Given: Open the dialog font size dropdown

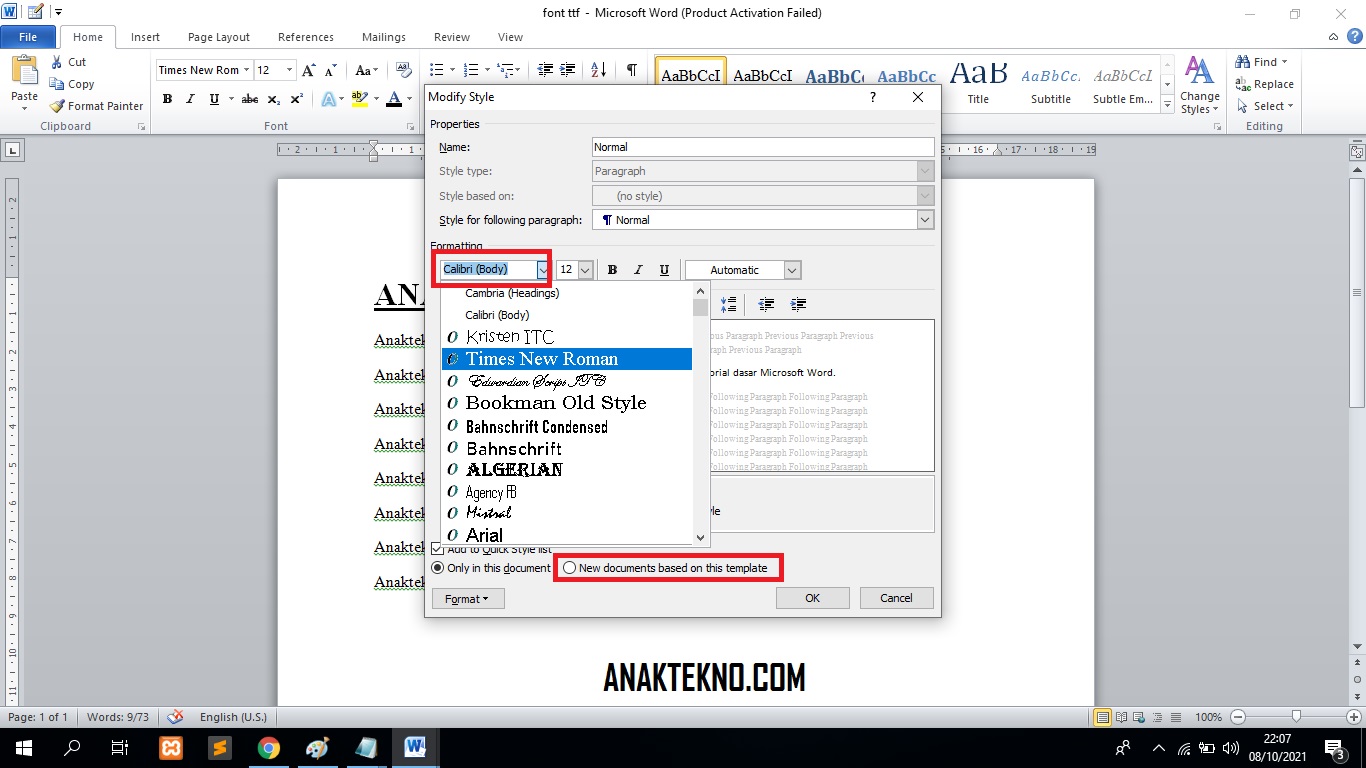Looking at the screenshot, I should coord(585,270).
